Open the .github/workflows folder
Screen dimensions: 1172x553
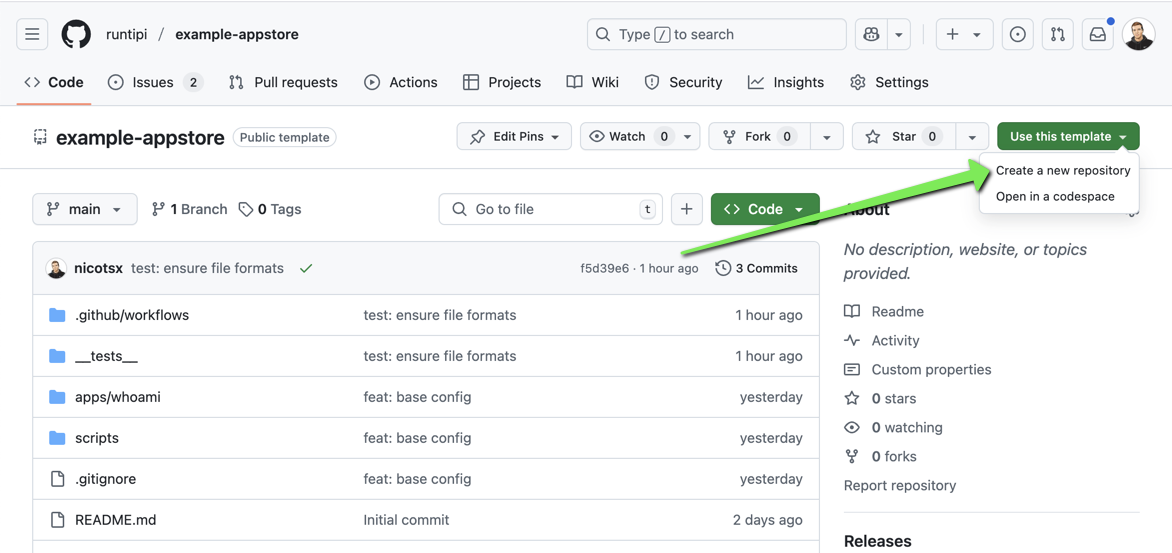(x=132, y=315)
